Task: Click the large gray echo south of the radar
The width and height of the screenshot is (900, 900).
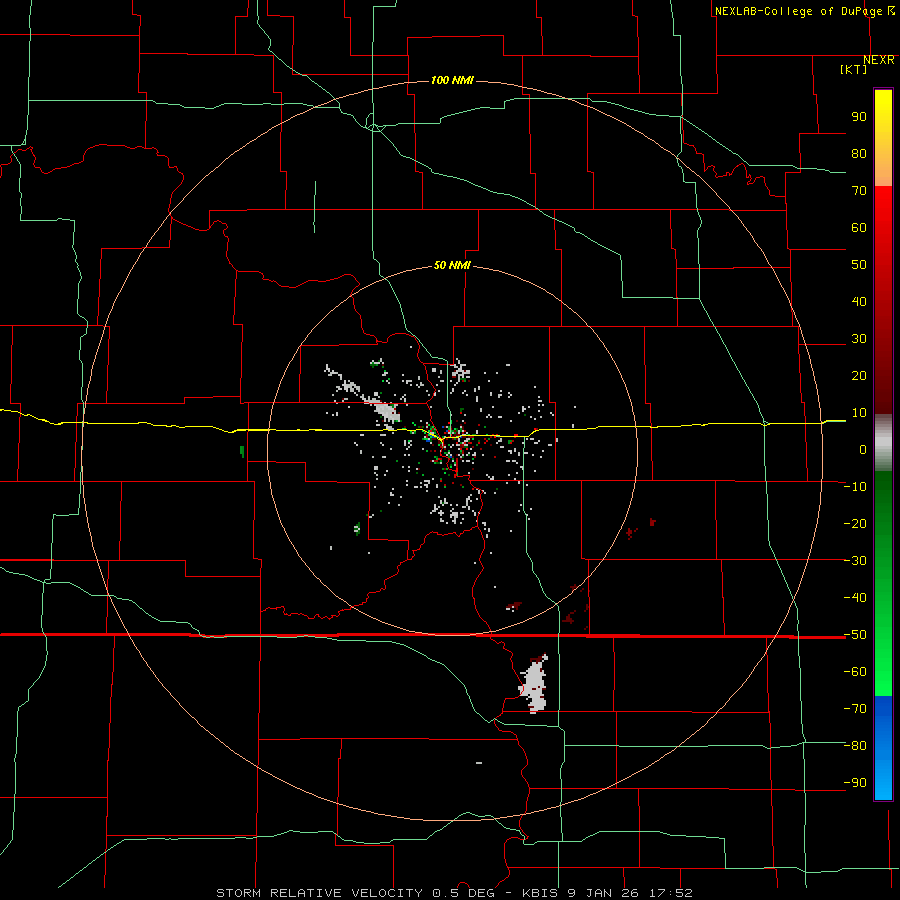Action: pyautogui.click(x=534, y=685)
